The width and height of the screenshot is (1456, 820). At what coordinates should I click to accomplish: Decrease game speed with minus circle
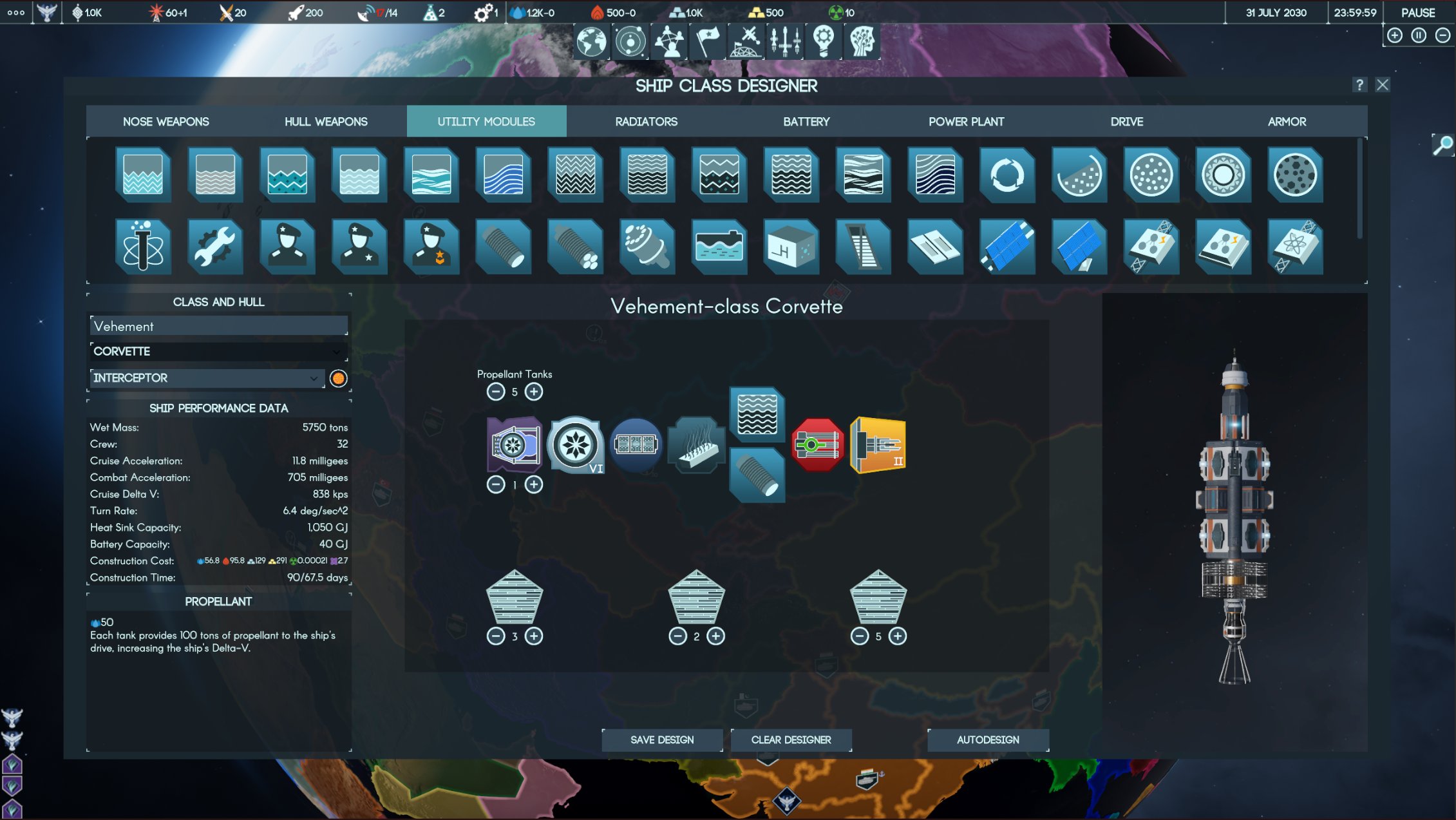click(x=1442, y=35)
